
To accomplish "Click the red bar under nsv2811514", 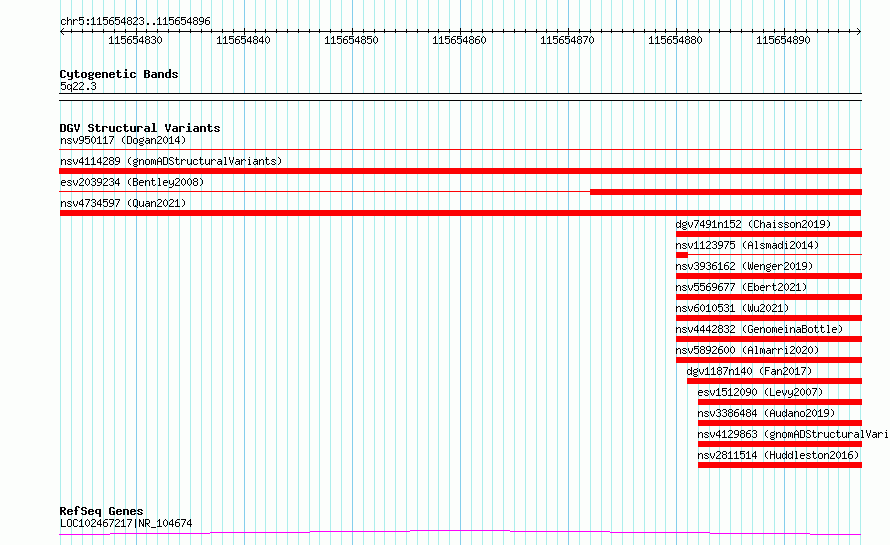I will coord(780,465).
